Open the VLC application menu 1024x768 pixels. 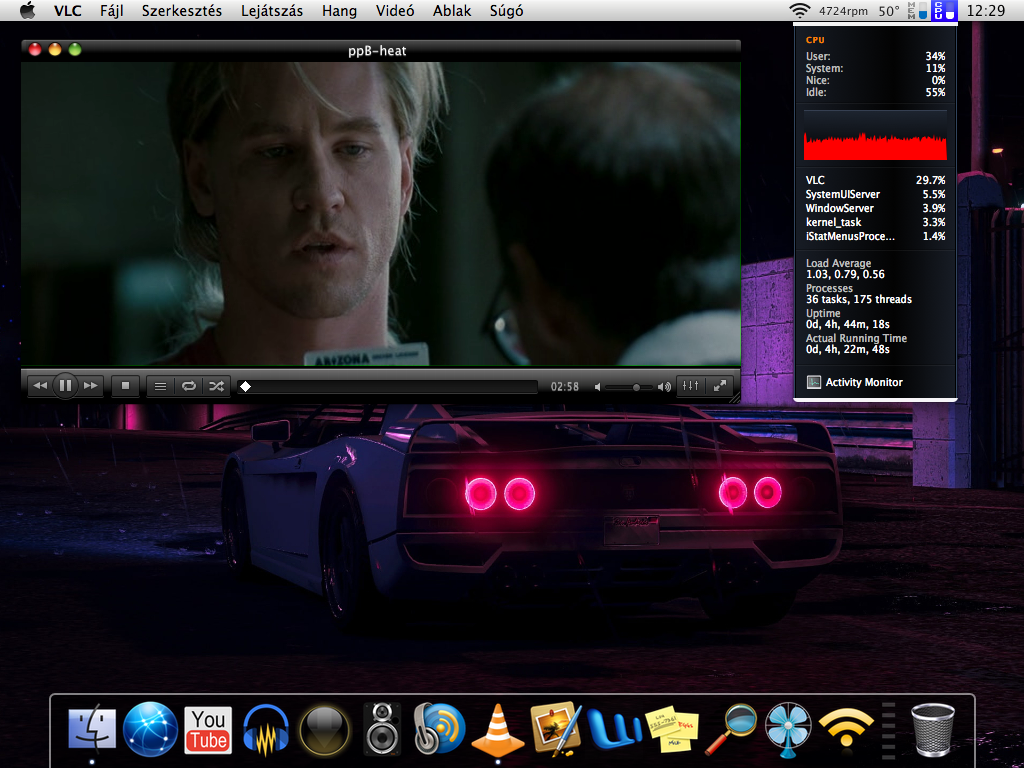68,10
